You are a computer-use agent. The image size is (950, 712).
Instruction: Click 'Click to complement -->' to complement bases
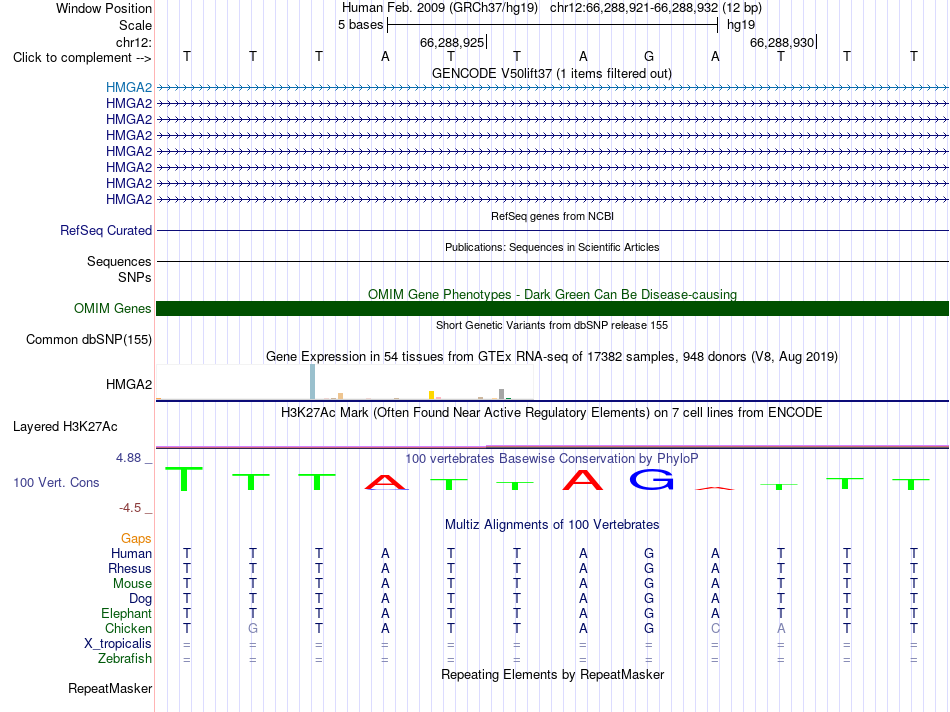82,58
